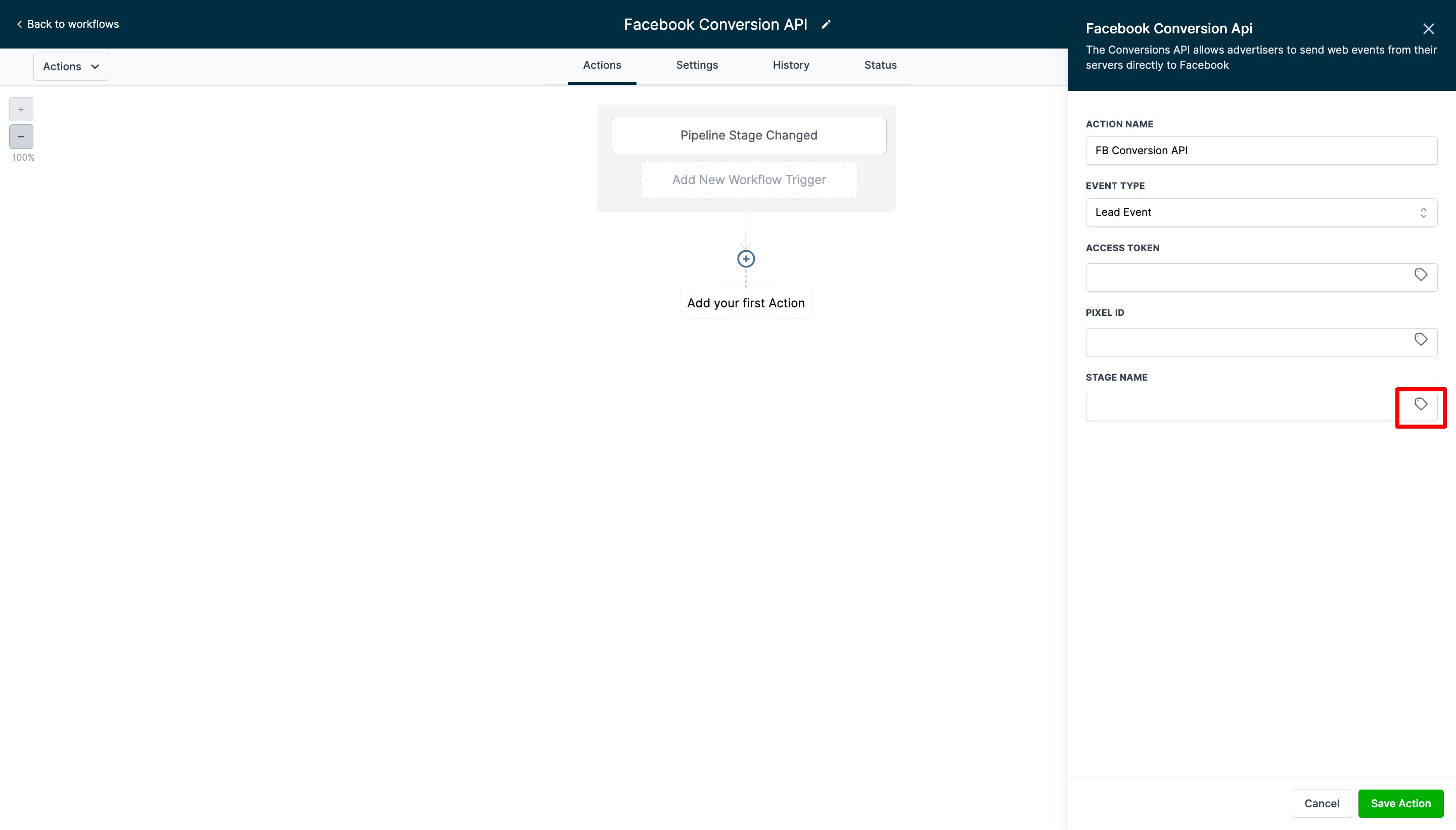Click the plus circle to add action
The width and height of the screenshot is (1456, 830).
(x=746, y=259)
